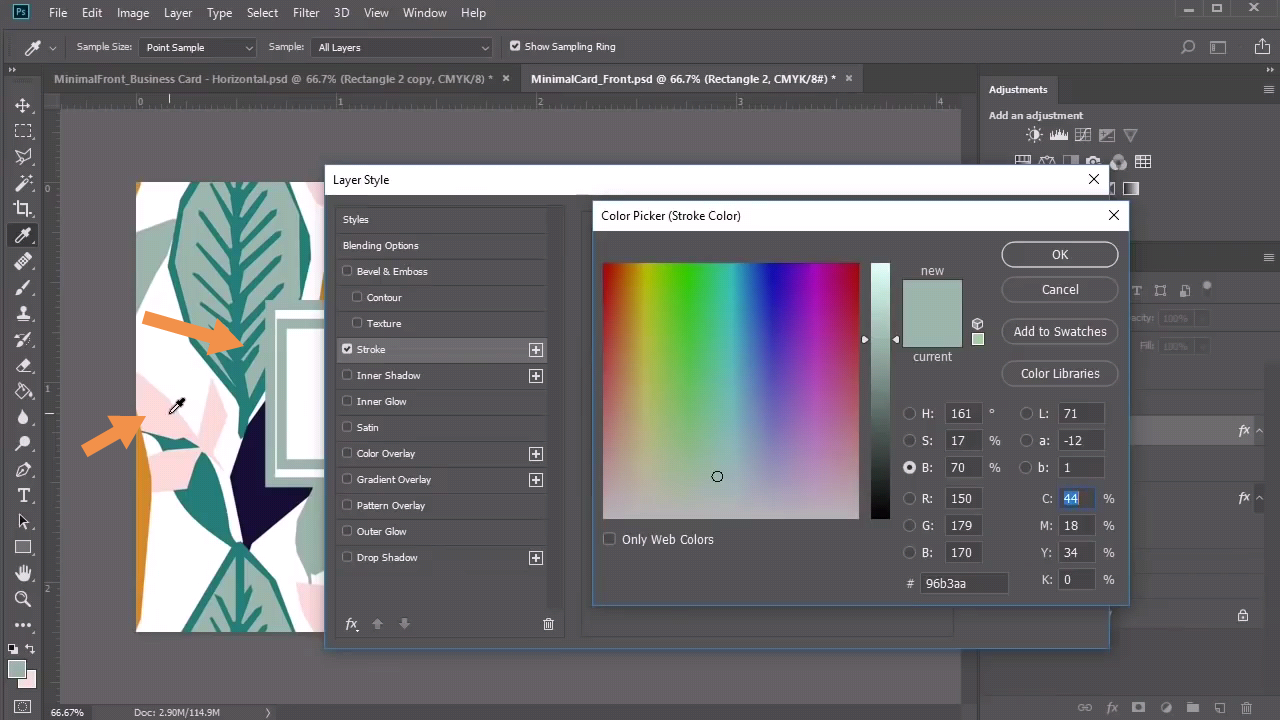Select the Hand tool
Viewport: 1280px width, 720px height.
pyautogui.click(x=22, y=573)
